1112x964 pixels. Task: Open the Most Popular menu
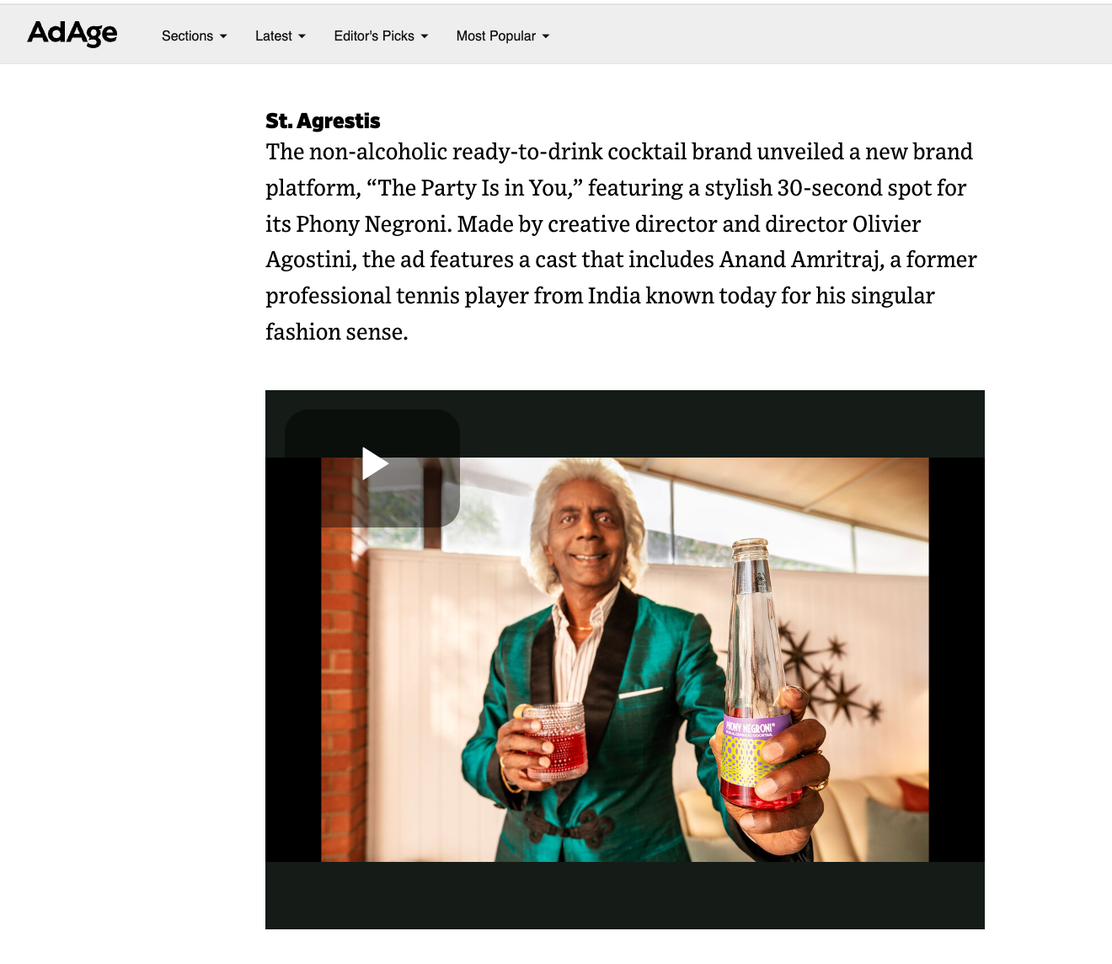(503, 36)
